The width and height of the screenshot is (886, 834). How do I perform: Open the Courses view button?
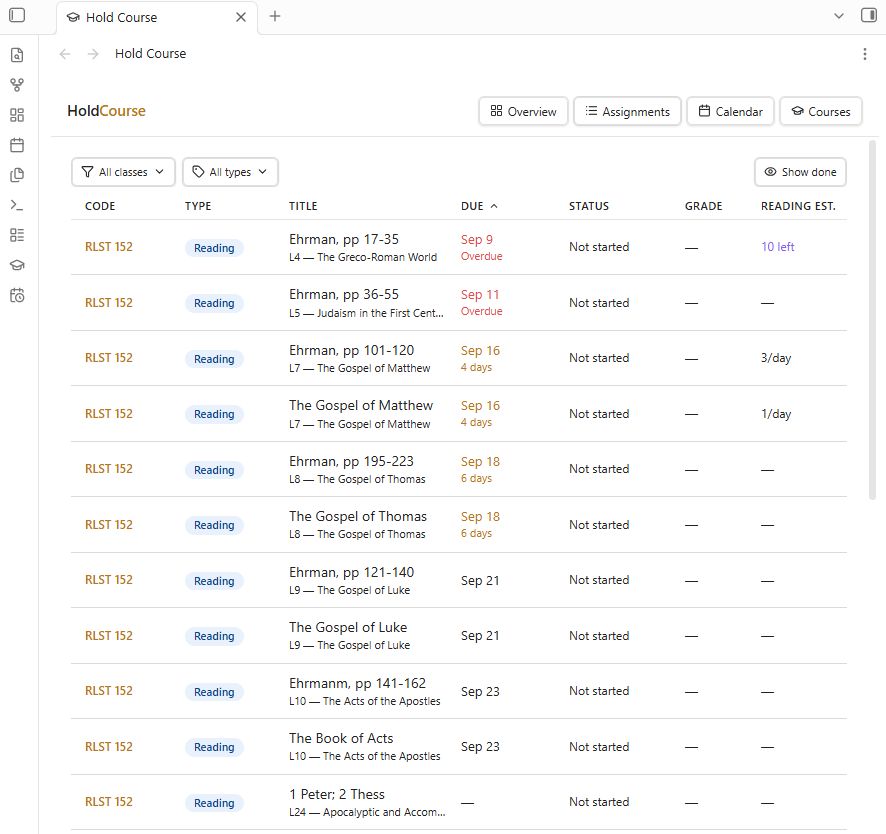coord(820,111)
